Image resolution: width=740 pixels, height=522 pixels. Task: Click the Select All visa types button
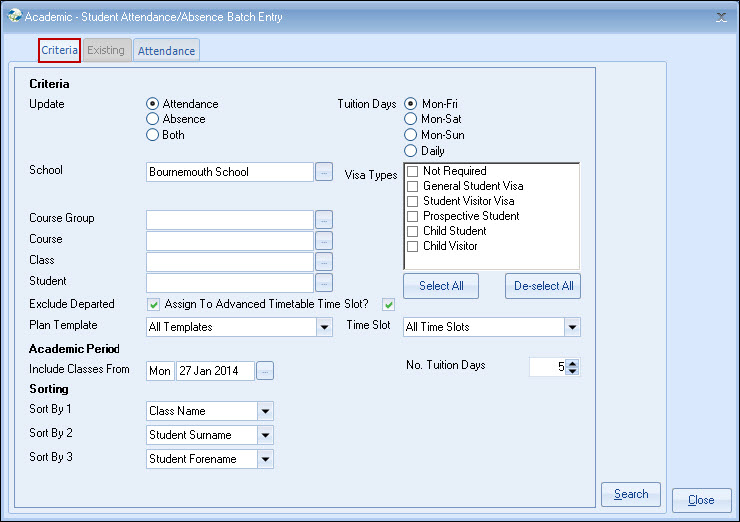click(441, 286)
